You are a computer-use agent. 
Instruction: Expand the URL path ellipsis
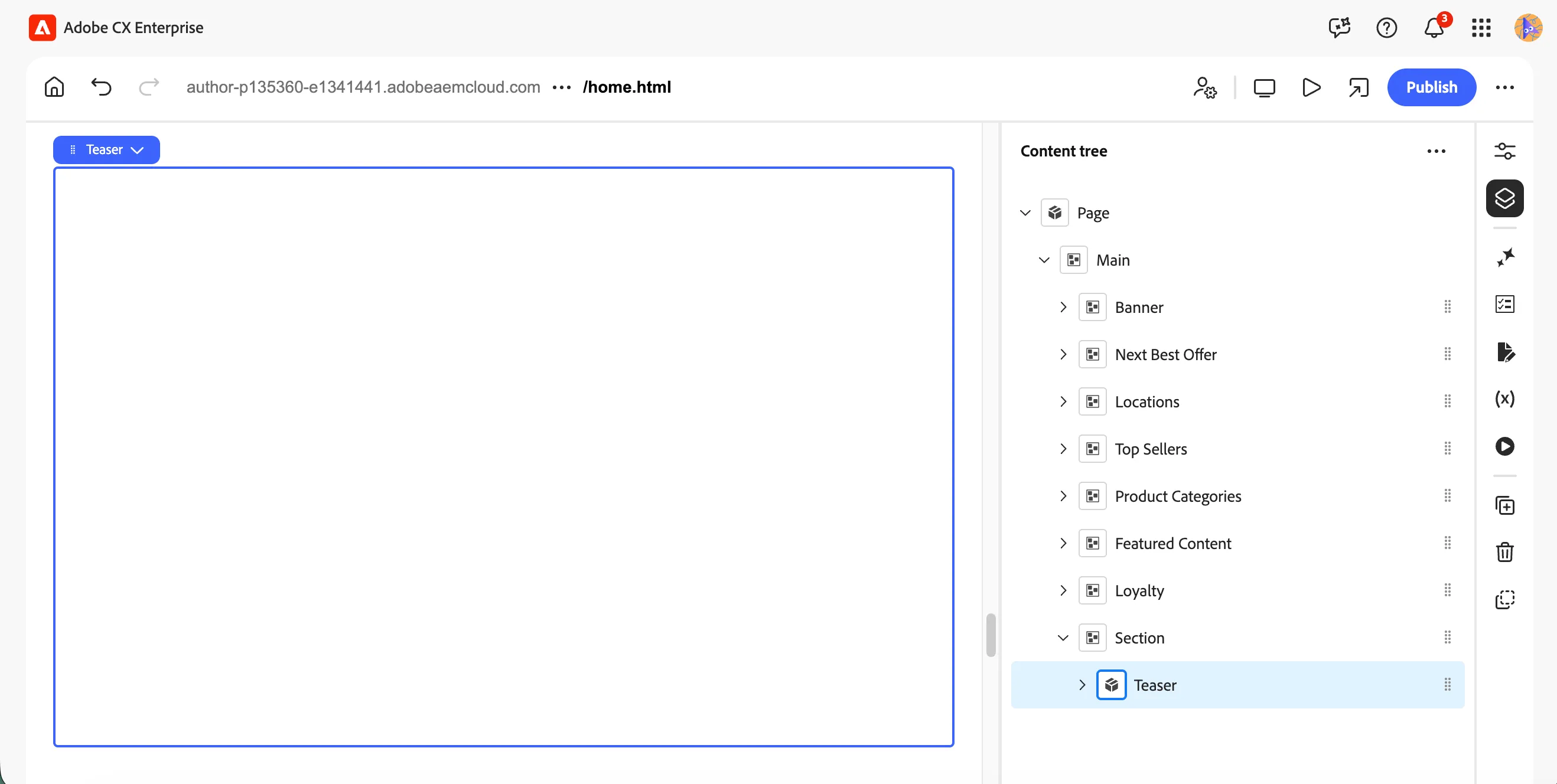point(562,87)
